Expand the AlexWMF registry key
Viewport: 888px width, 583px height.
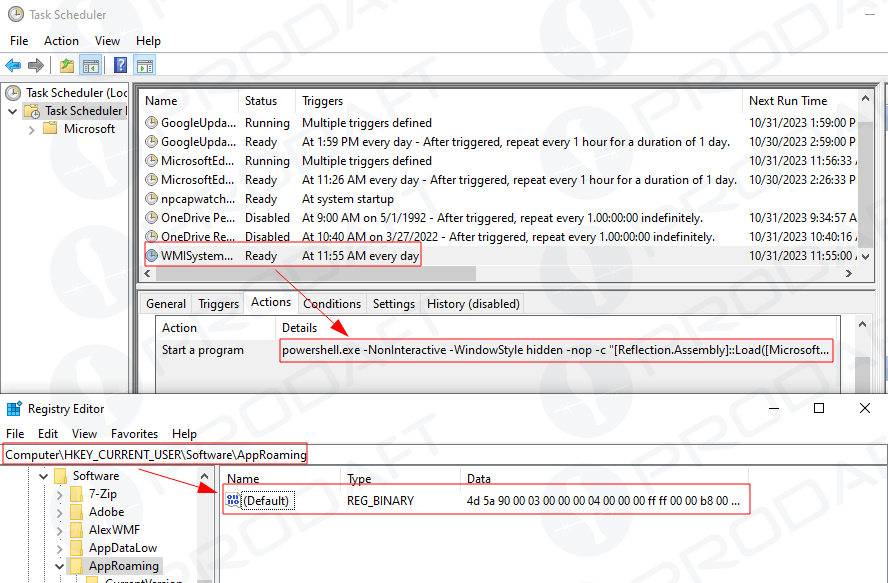pos(59,531)
